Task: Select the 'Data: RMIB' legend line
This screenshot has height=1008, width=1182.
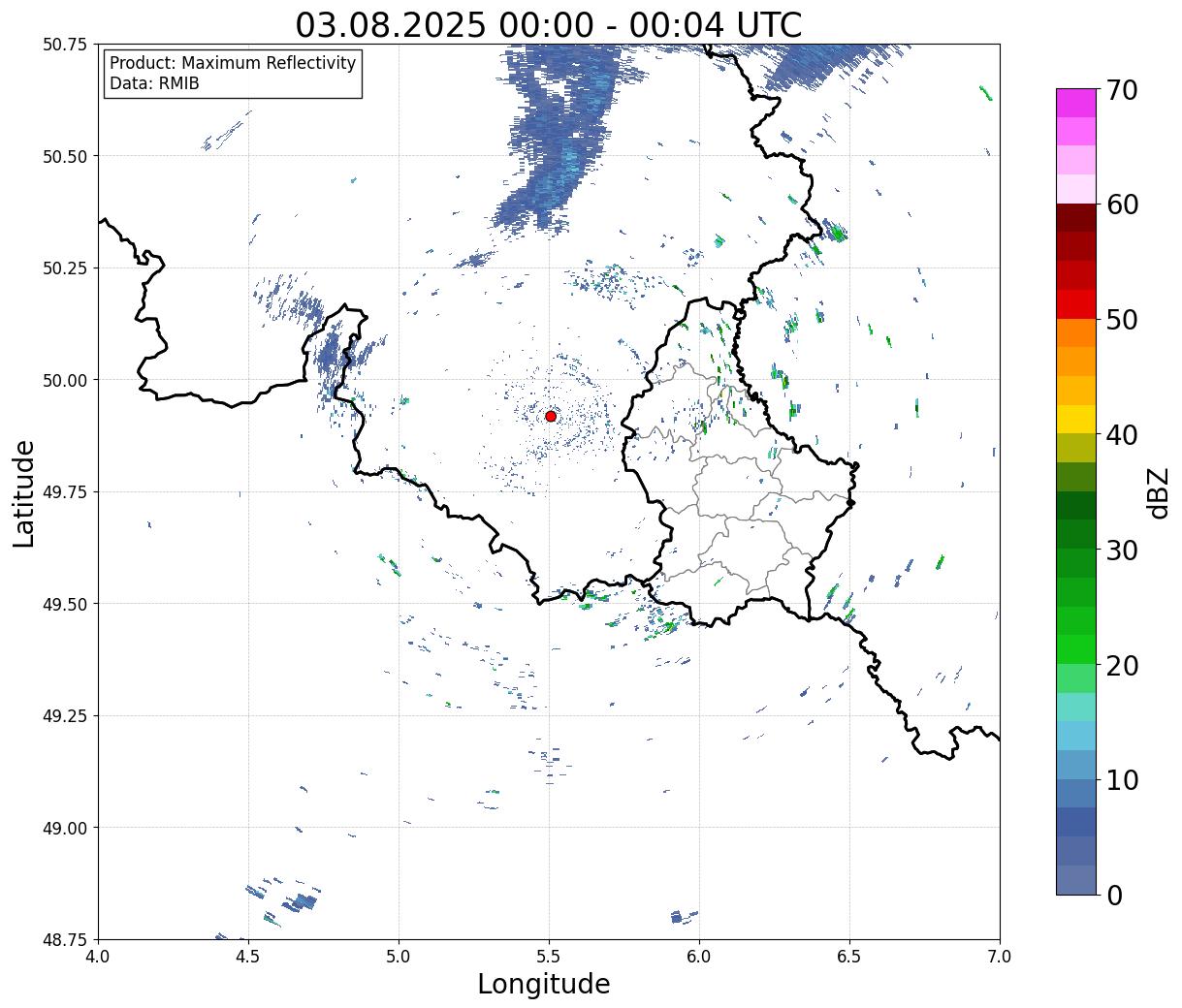Action: point(154,84)
